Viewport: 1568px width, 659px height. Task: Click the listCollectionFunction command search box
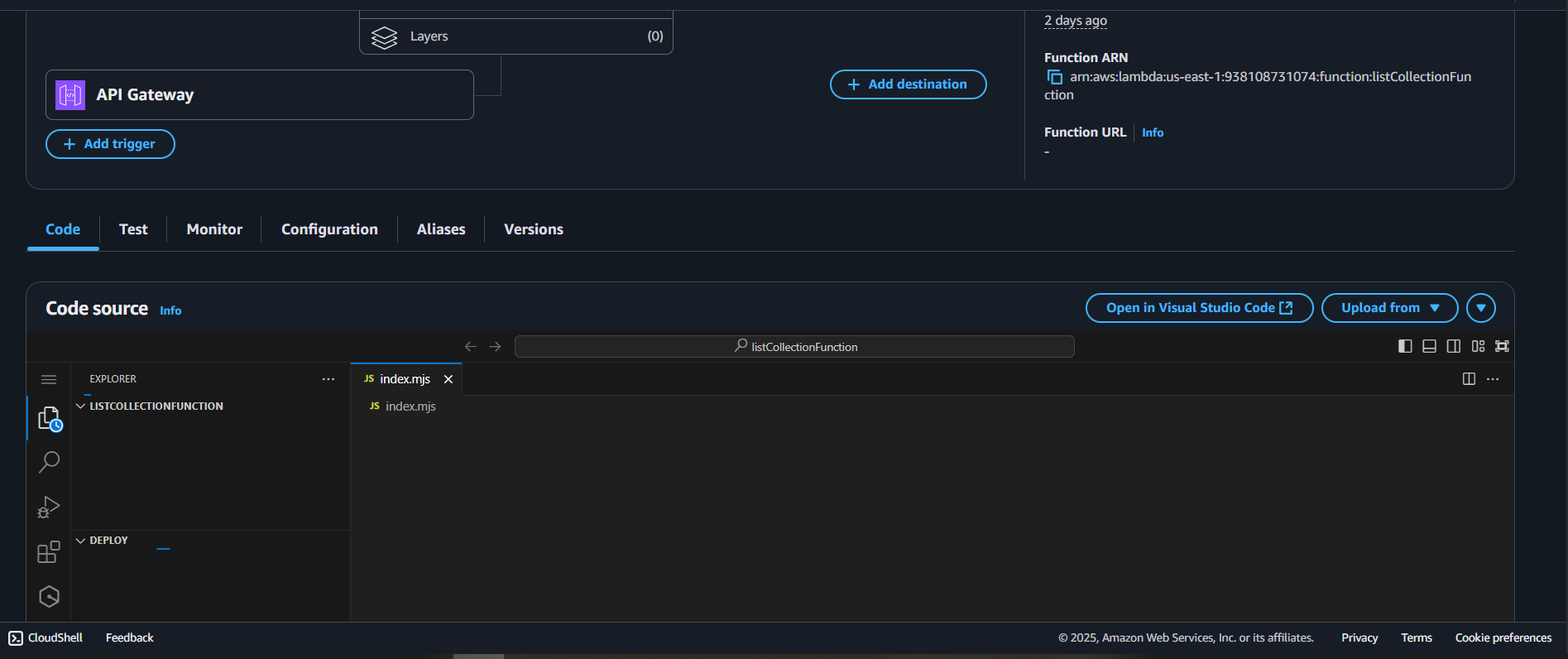tap(794, 346)
